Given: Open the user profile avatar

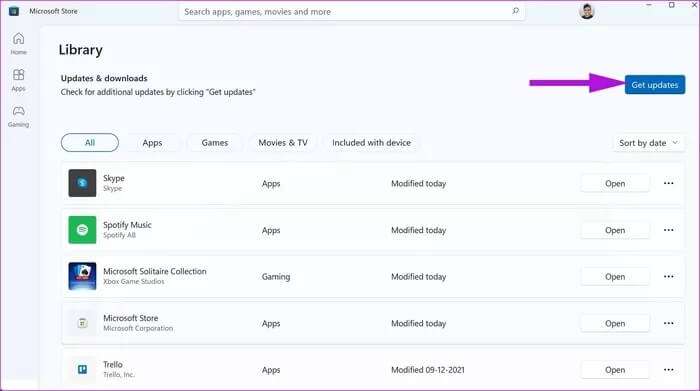Looking at the screenshot, I should coord(587,11).
